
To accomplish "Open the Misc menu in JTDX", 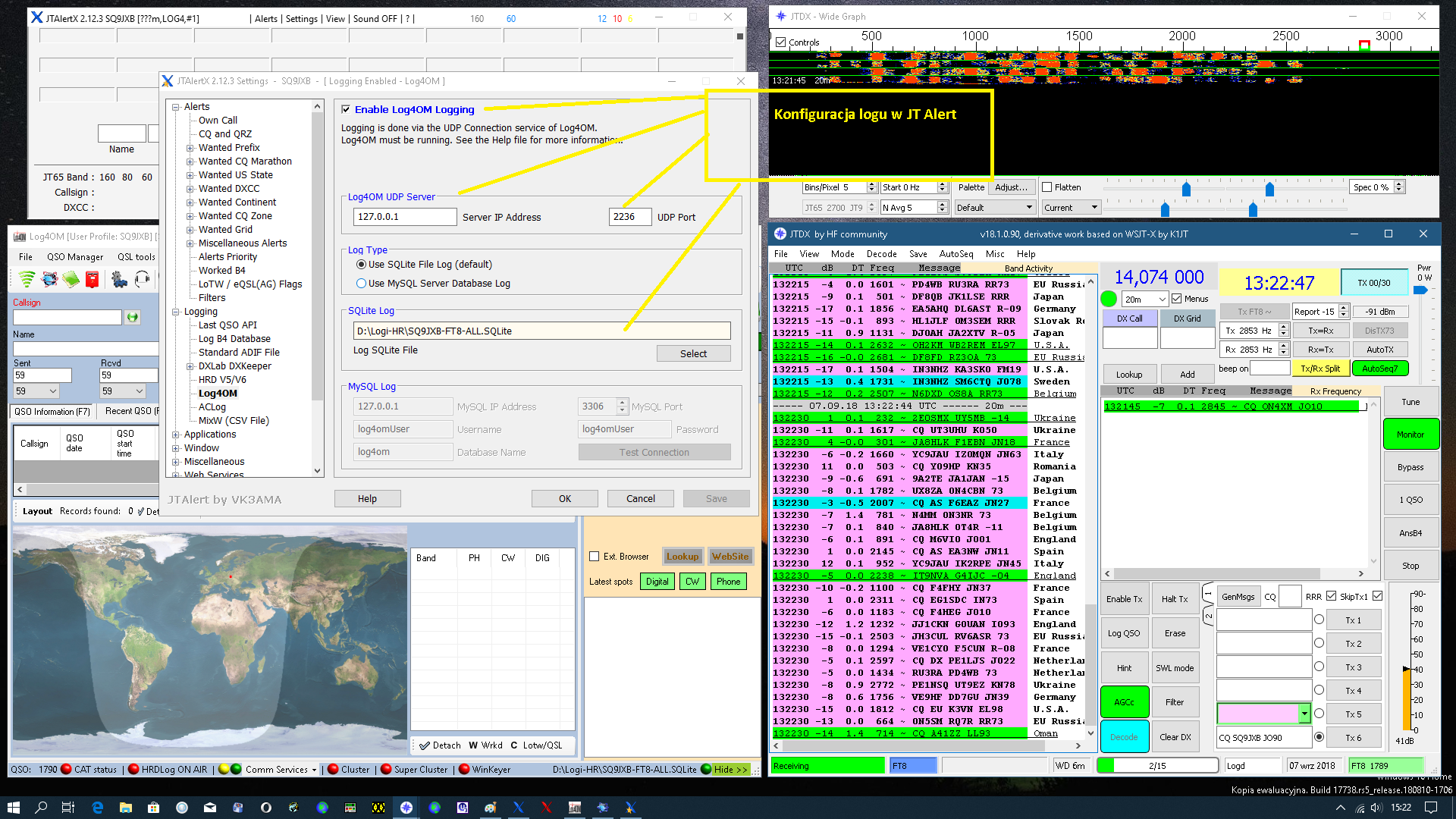I will tap(995, 254).
